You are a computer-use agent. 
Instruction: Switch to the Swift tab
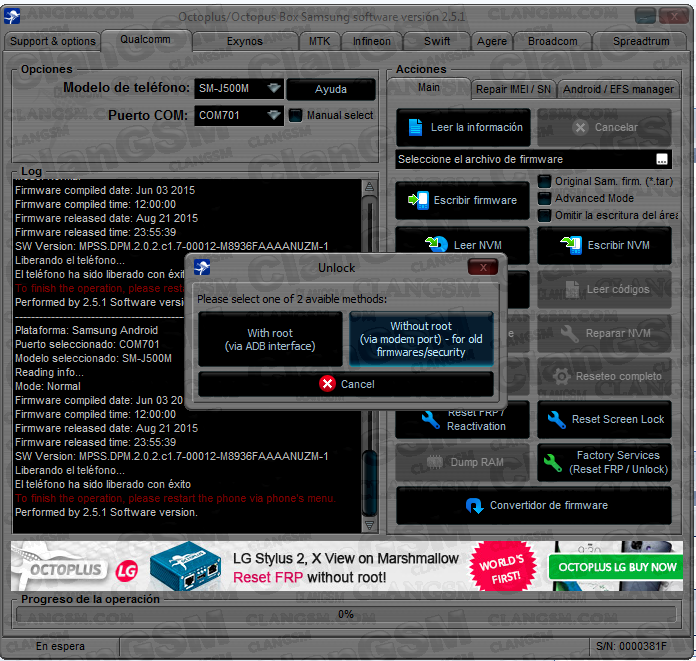pos(437,41)
